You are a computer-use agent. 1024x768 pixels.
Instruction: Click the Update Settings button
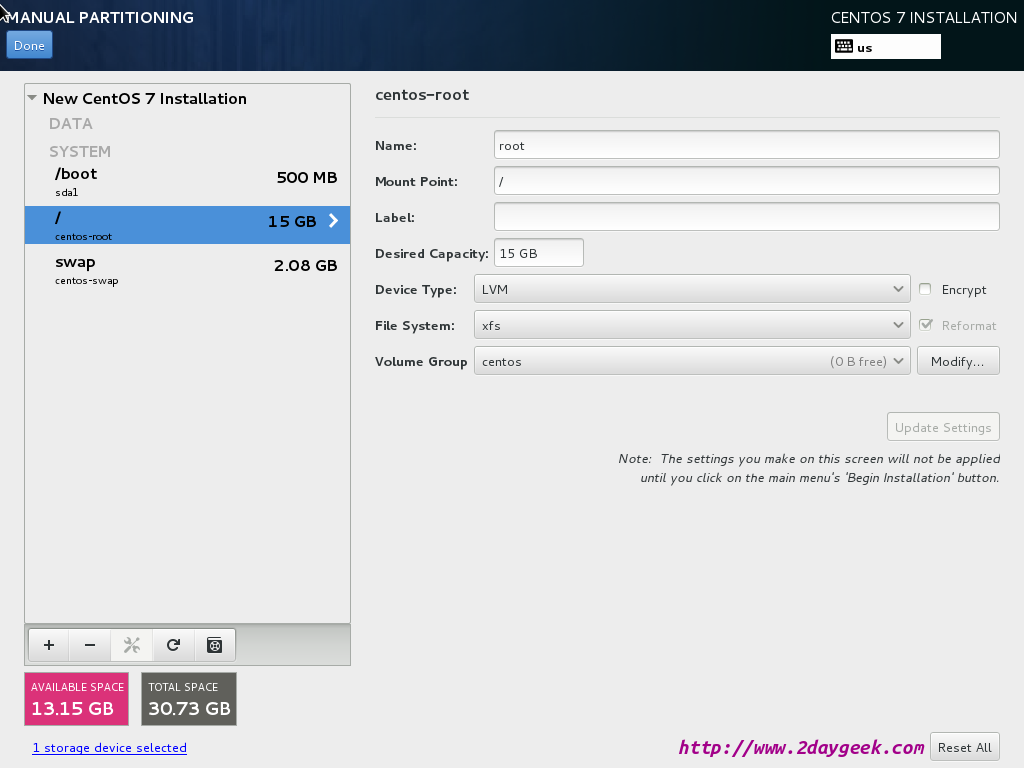[943, 426]
